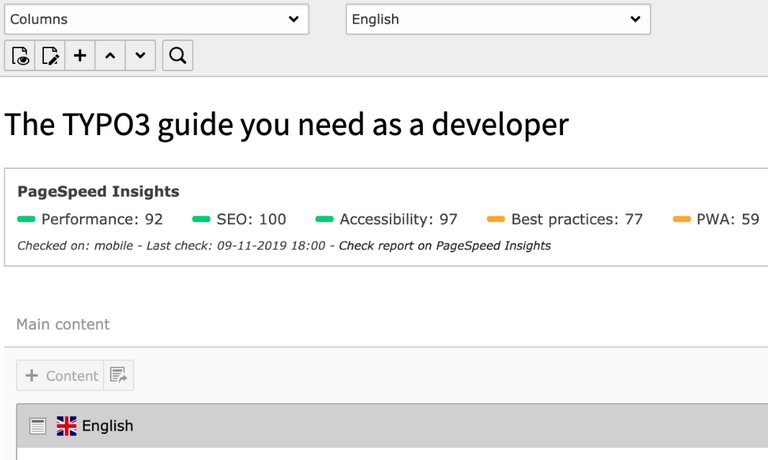Click the SEO: 100 score
Image resolution: width=768 pixels, height=460 pixels.
[250, 219]
